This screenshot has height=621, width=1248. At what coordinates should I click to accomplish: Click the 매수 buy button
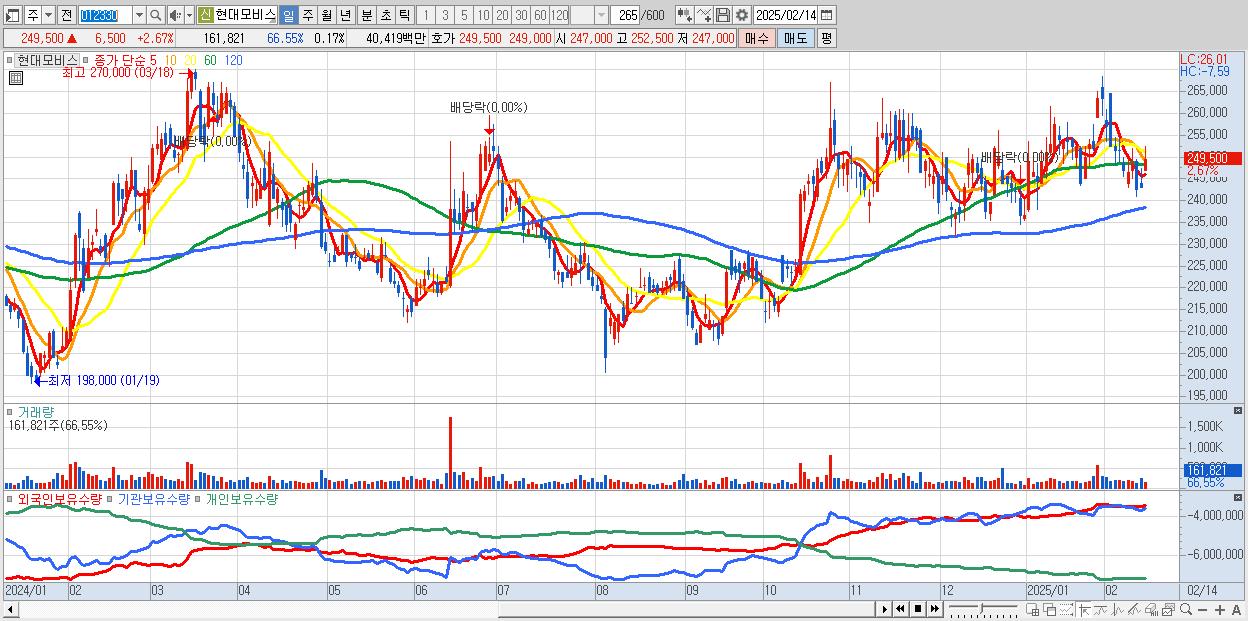click(x=757, y=38)
